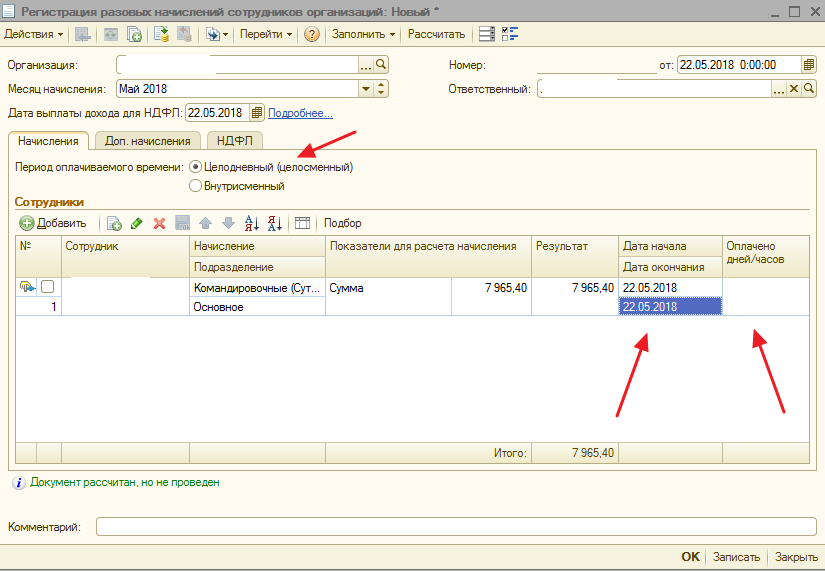Delete row with the red X icon
Viewport: 825px width, 571px height.
tap(159, 223)
